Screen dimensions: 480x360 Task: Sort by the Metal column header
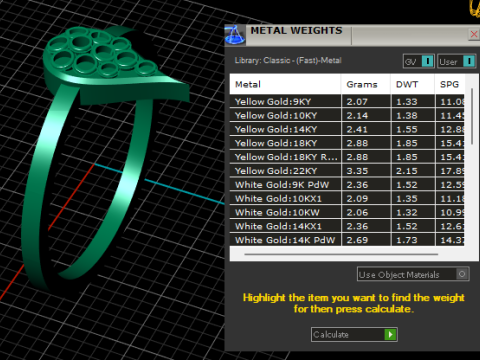click(x=285, y=84)
